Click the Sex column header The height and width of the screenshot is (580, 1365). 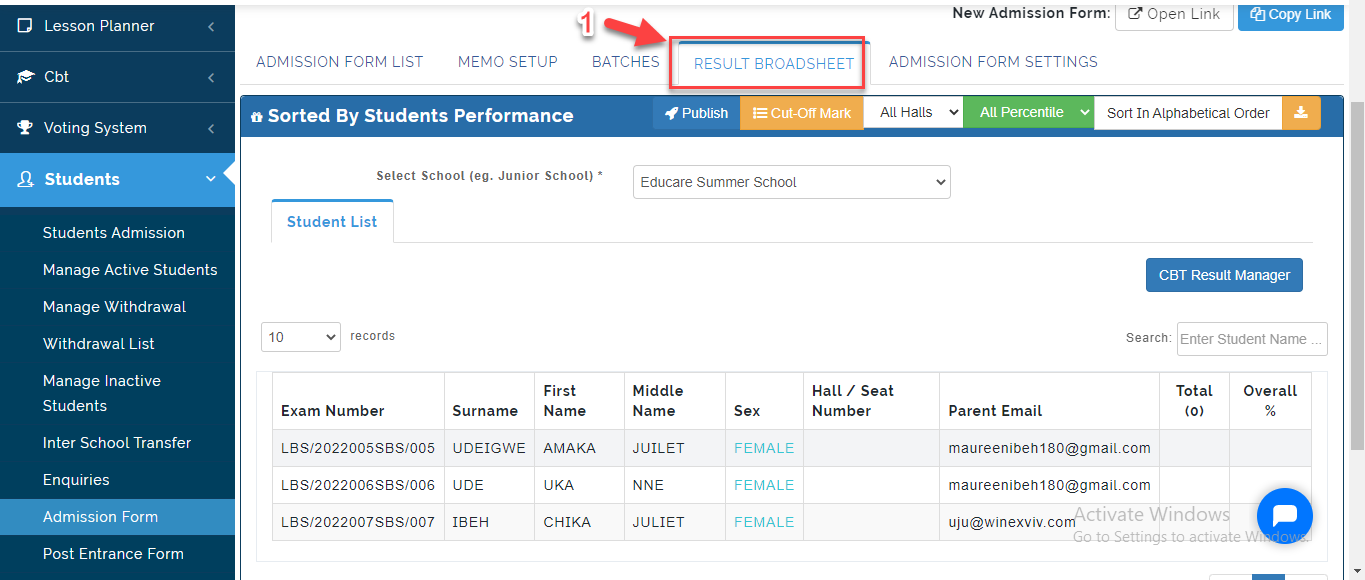764,401
